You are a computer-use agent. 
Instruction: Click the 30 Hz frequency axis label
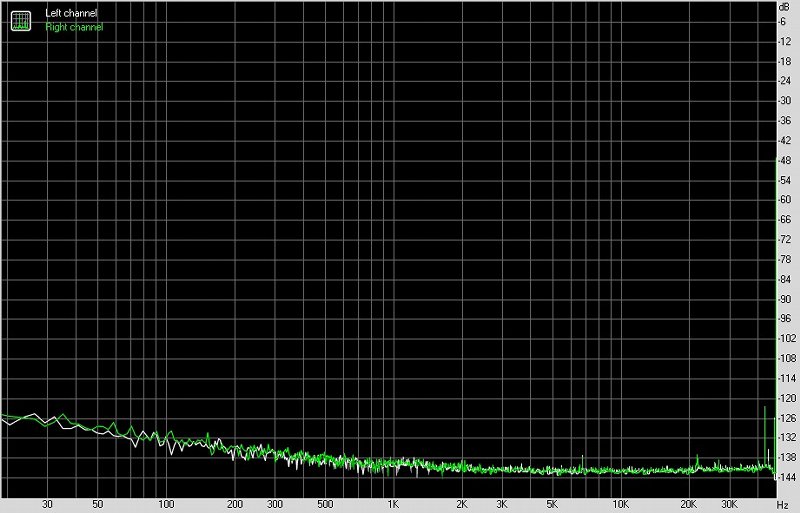coord(47,505)
